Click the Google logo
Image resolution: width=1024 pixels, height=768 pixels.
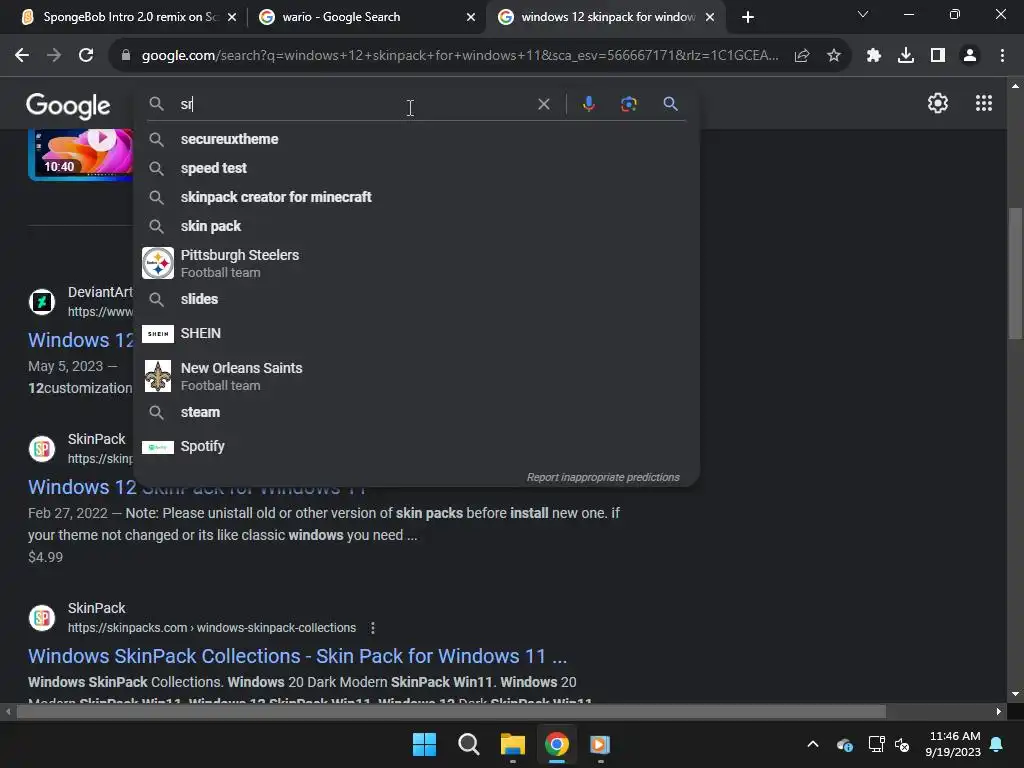pos(68,106)
